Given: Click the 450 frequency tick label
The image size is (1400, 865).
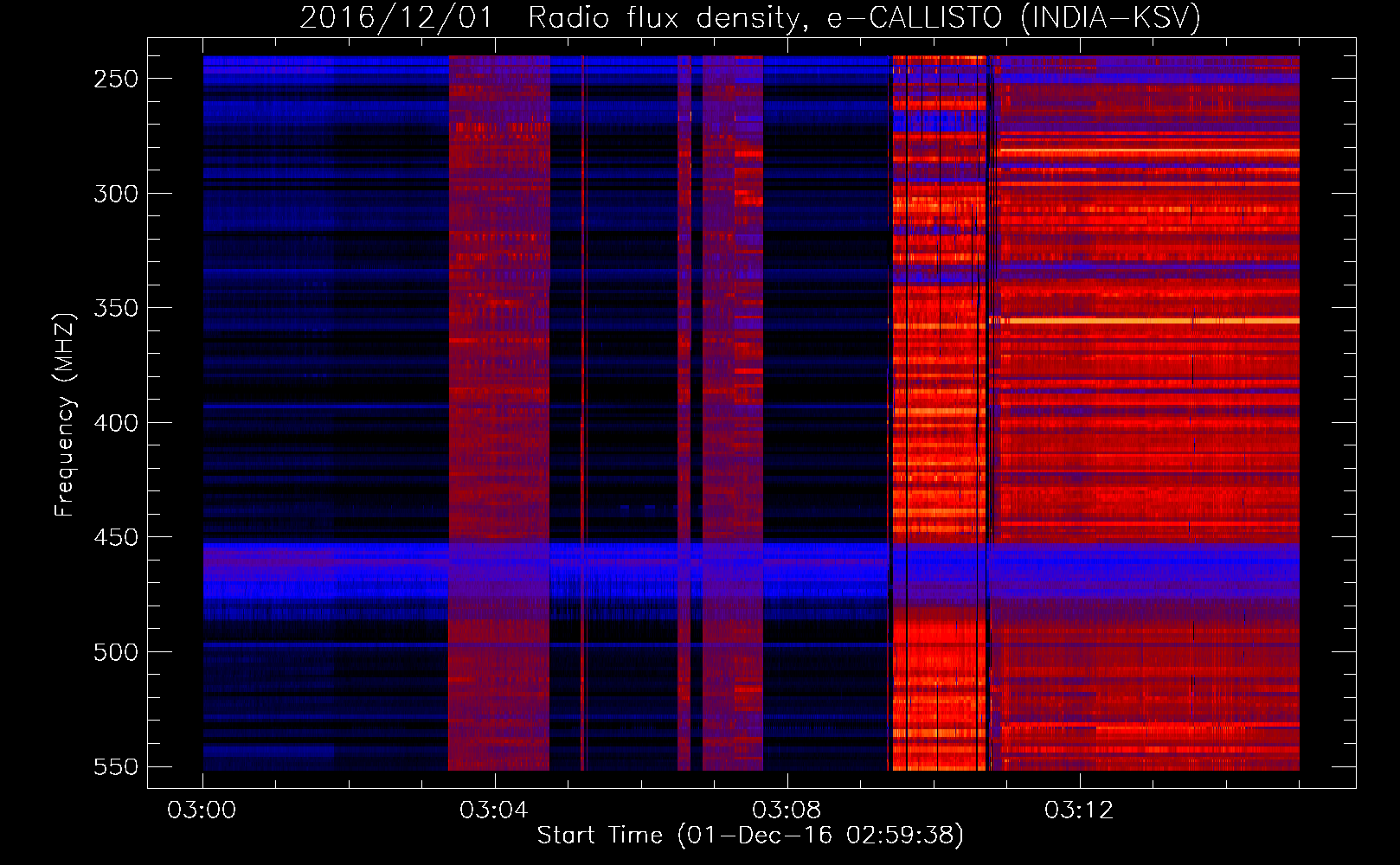Looking at the screenshot, I should [x=116, y=537].
